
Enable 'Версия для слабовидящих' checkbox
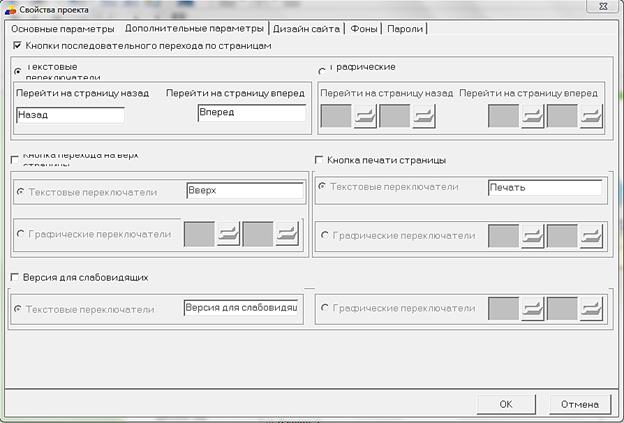pyautogui.click(x=15, y=277)
